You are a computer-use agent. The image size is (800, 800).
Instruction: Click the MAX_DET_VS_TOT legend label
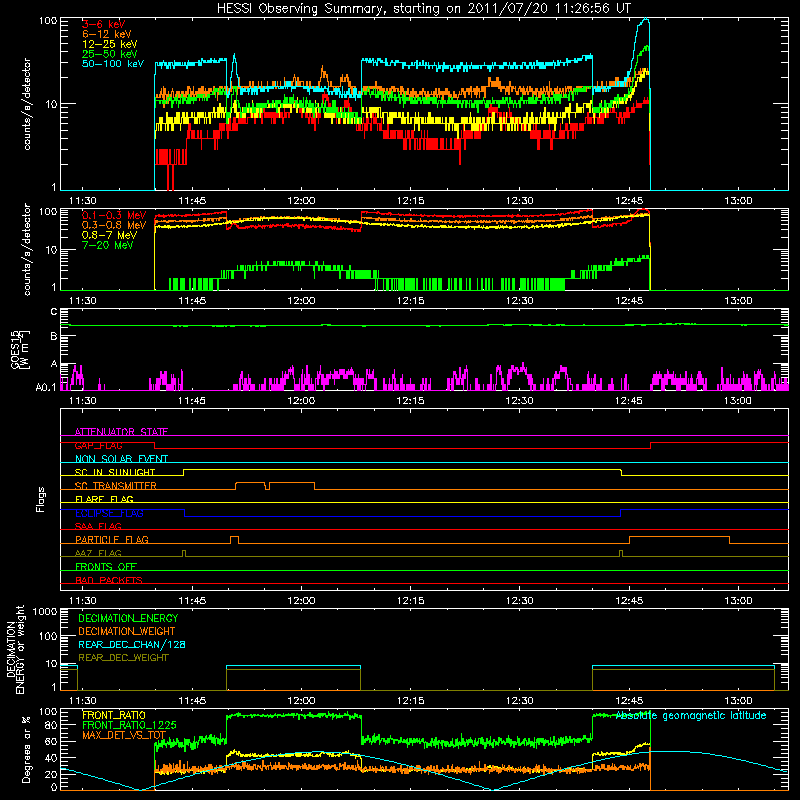coord(124,735)
